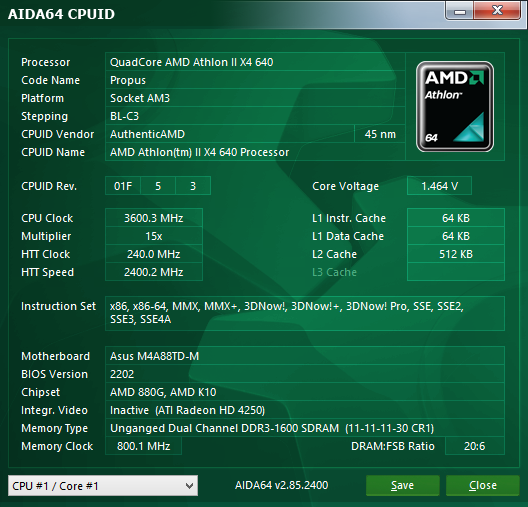This screenshot has height=507, width=528.
Task: Click the AIDA64 v2.85.2400 version label
Action: coord(282,485)
